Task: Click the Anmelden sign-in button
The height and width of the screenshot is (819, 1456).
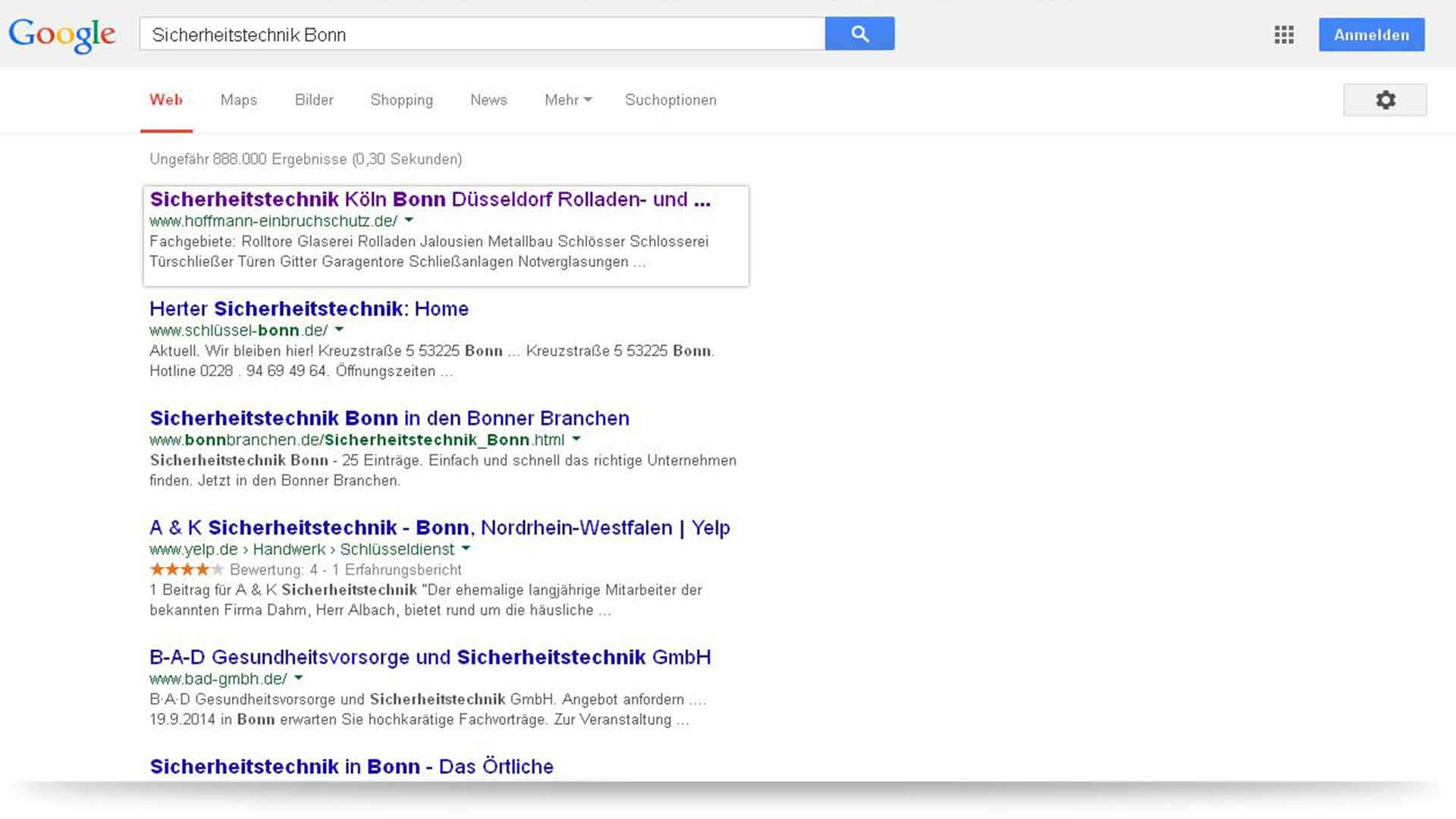Action: (x=1371, y=35)
